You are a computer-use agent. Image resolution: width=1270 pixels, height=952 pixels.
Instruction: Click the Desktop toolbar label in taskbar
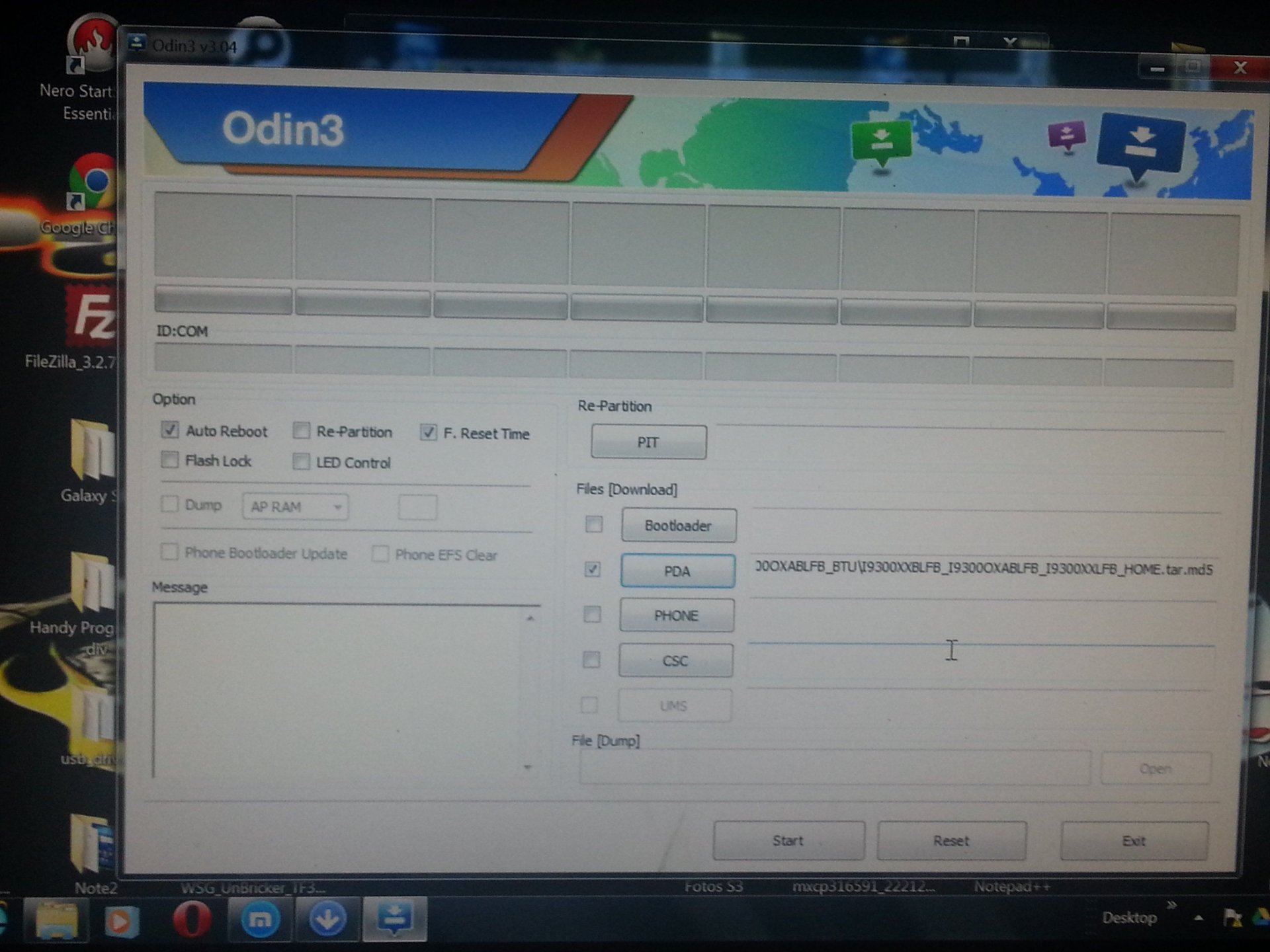coord(1129,918)
